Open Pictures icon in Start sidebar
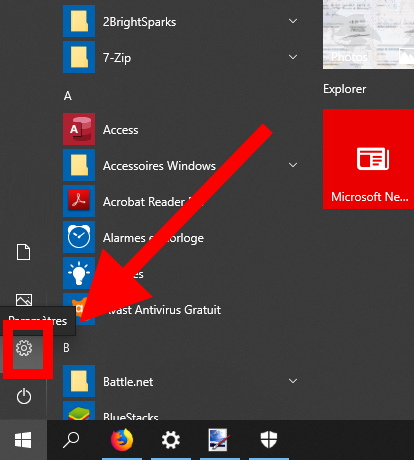The height and width of the screenshot is (460, 414). [24, 300]
